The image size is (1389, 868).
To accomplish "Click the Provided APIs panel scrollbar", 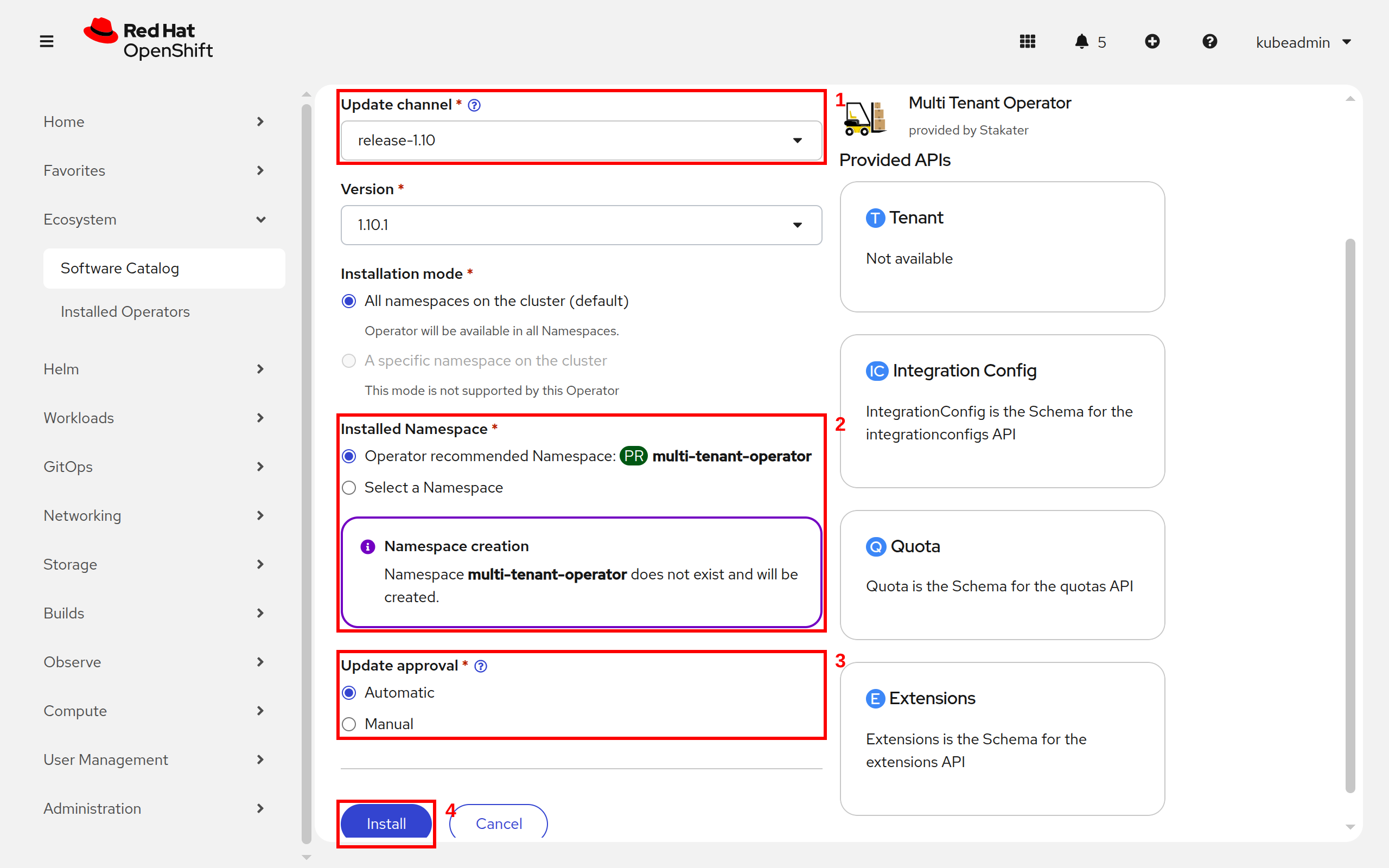I will (x=1350, y=515).
